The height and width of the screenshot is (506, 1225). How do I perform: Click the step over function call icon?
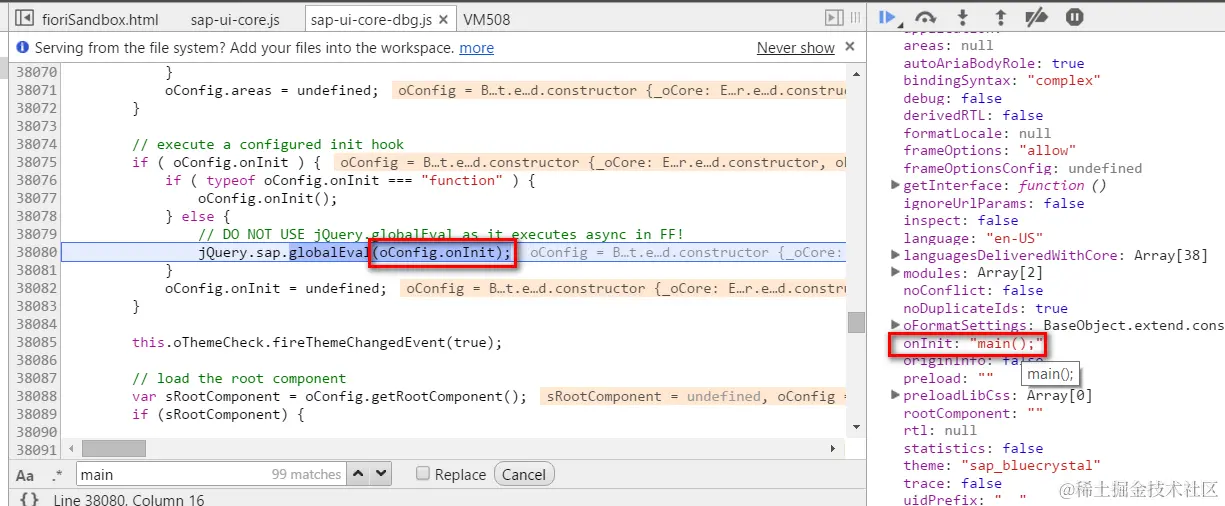[926, 17]
